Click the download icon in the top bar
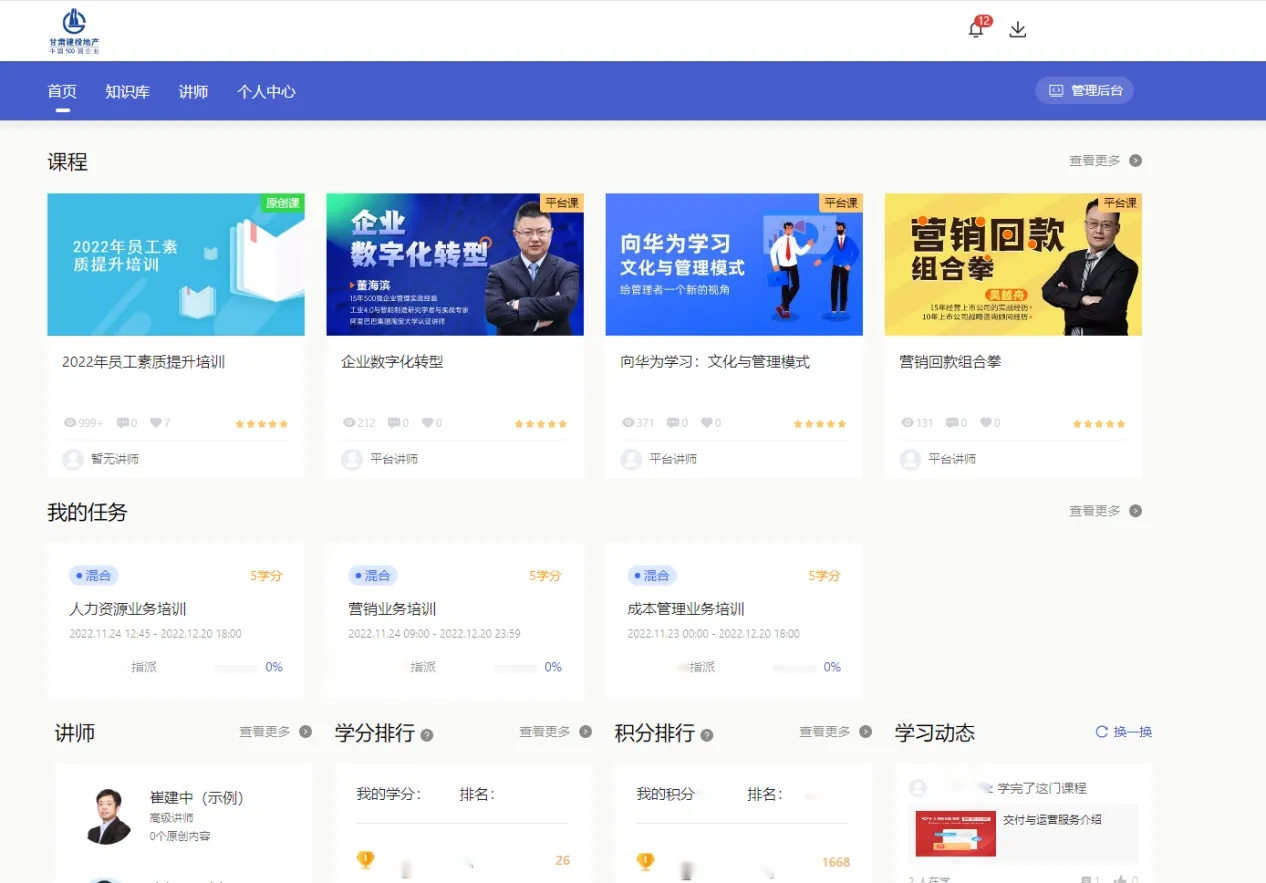 coord(1018,30)
